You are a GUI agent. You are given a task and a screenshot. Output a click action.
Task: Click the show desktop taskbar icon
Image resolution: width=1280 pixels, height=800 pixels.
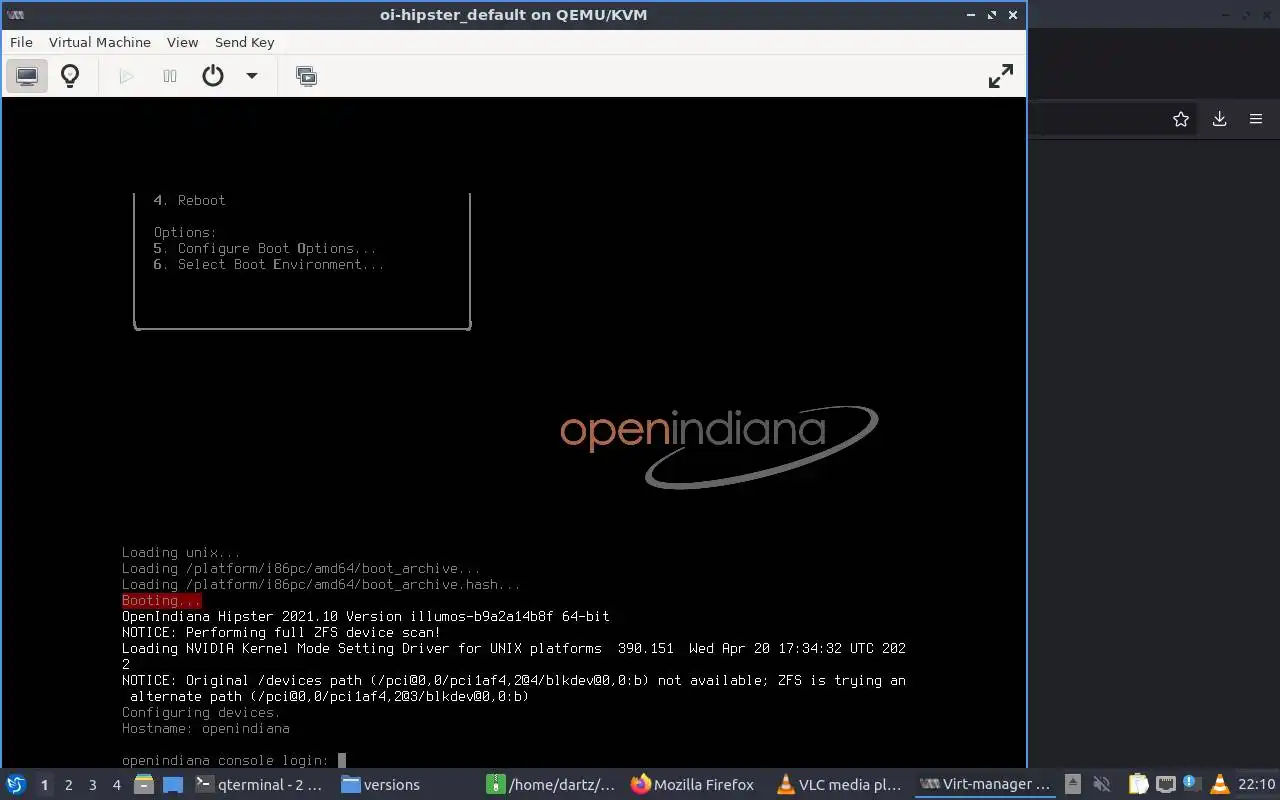tap(173, 784)
